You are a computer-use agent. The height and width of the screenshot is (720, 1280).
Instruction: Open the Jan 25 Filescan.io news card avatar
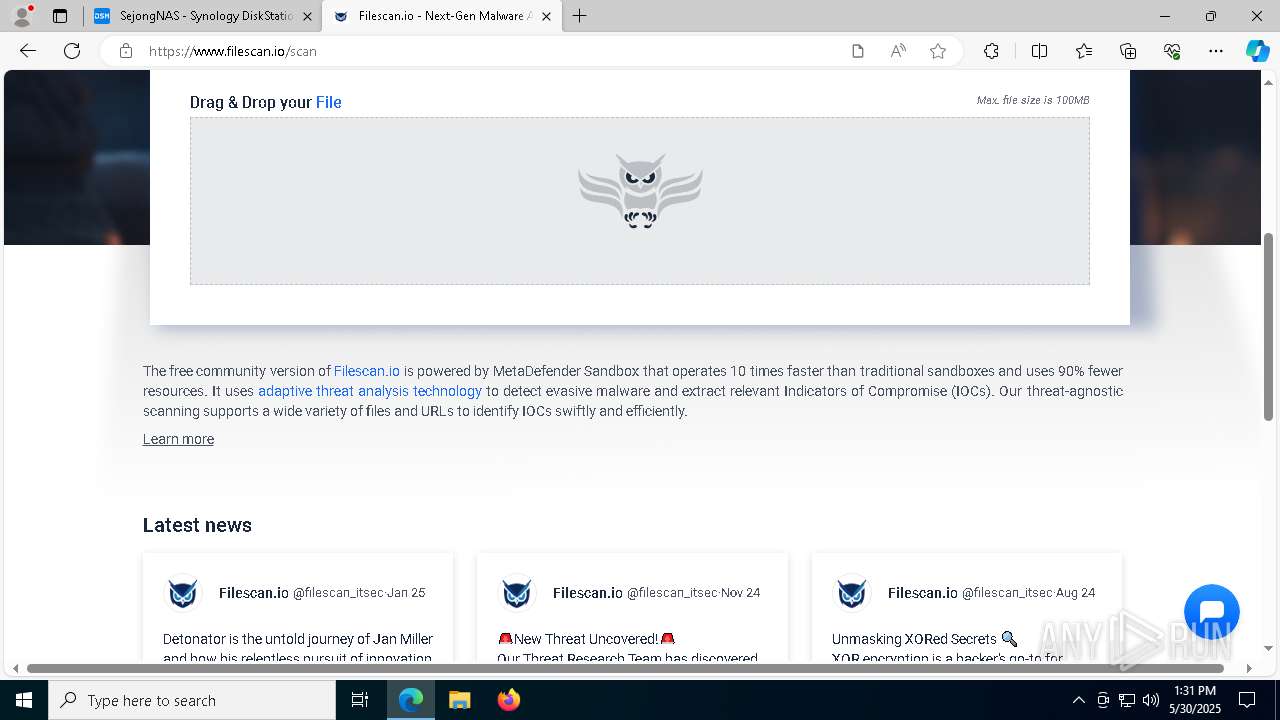183,592
